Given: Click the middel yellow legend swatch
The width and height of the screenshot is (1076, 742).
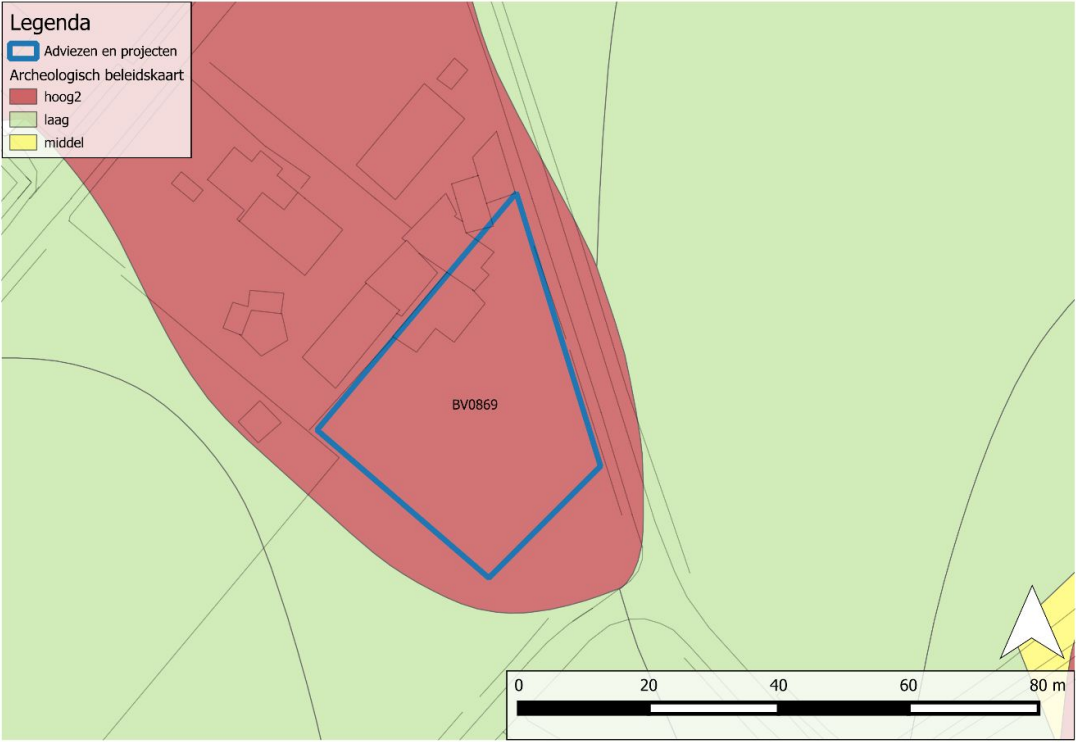Looking at the screenshot, I should click(x=23, y=143).
